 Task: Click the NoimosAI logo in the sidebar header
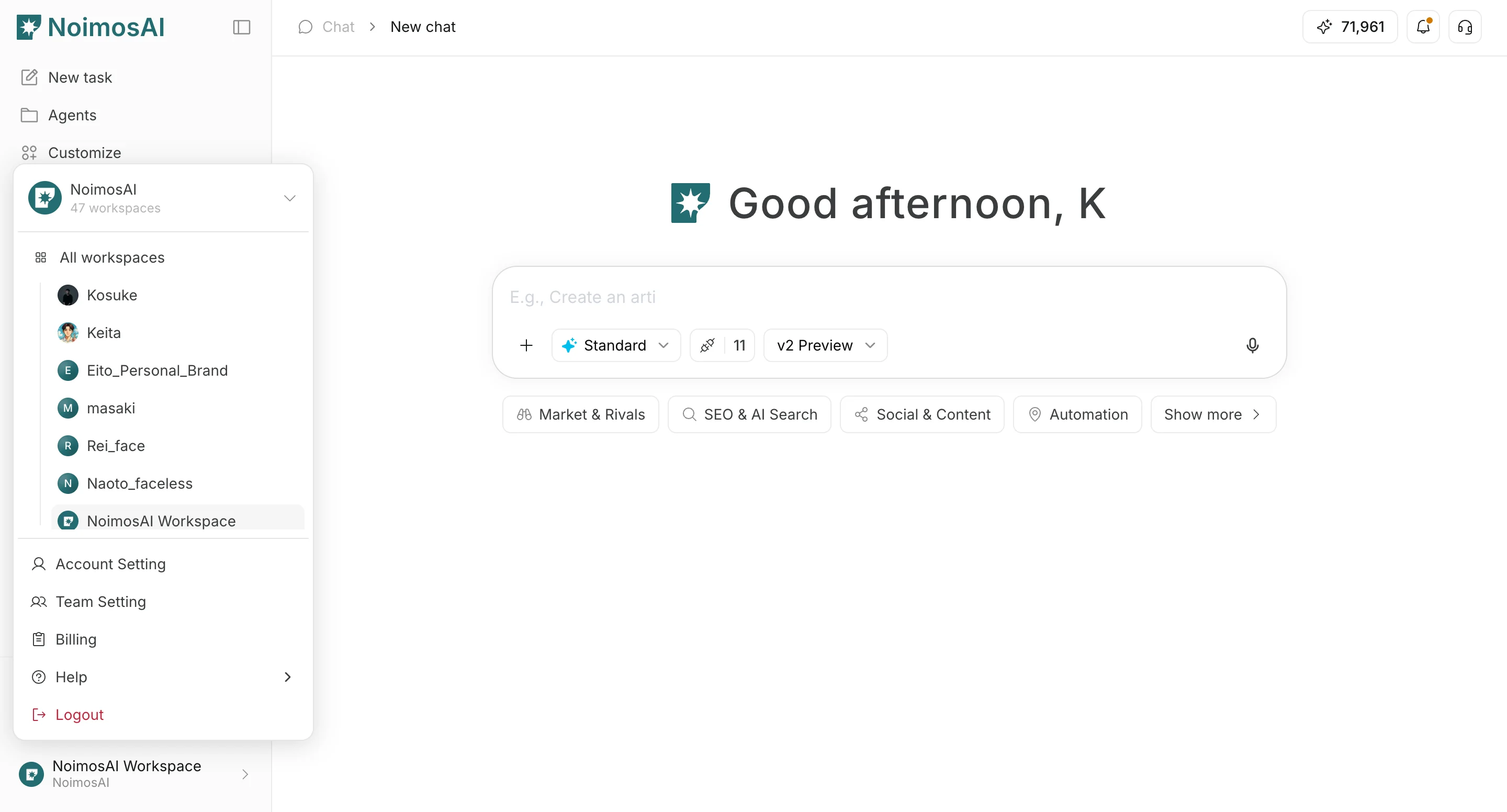(x=91, y=27)
